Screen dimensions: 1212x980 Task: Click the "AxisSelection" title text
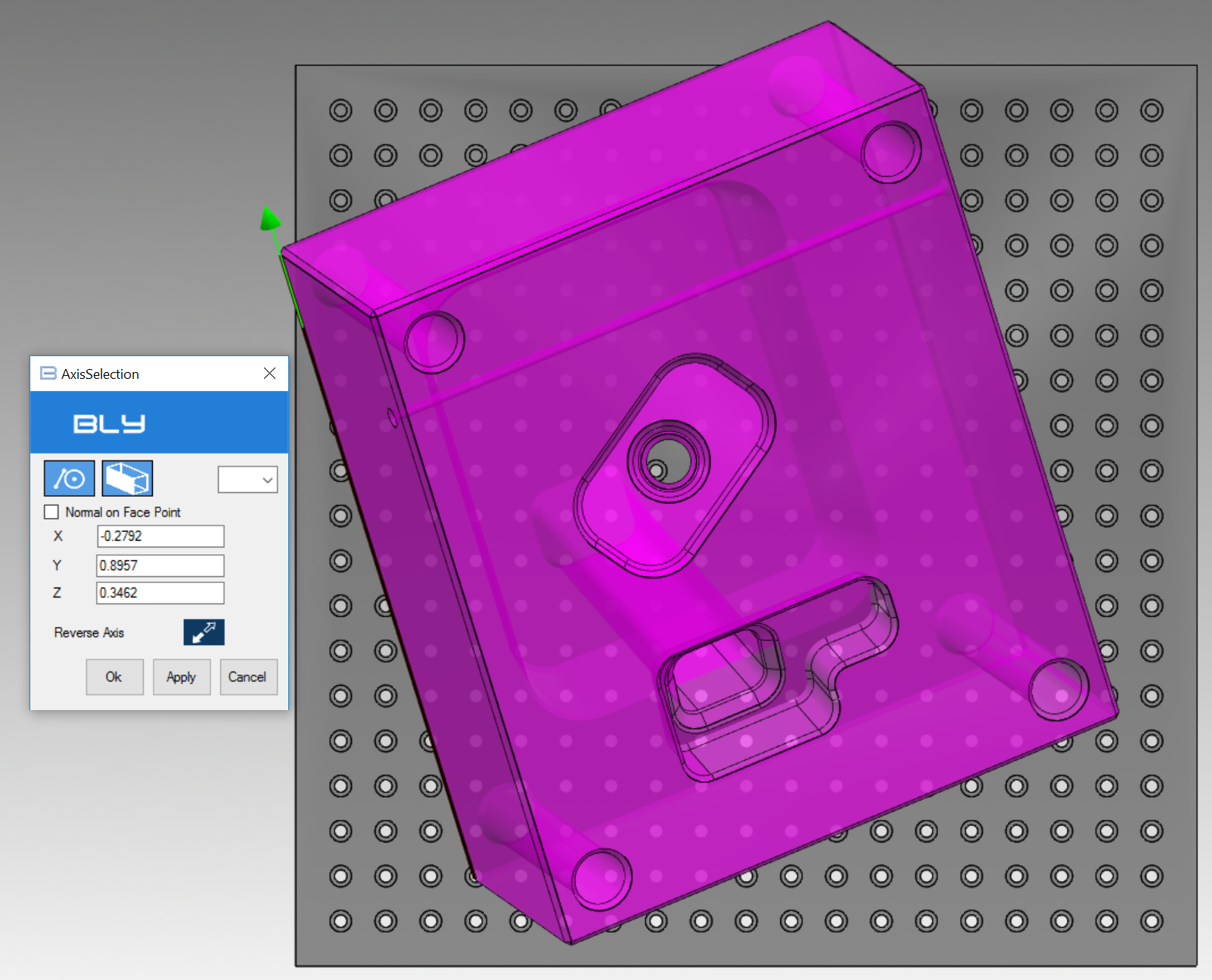coord(100,374)
